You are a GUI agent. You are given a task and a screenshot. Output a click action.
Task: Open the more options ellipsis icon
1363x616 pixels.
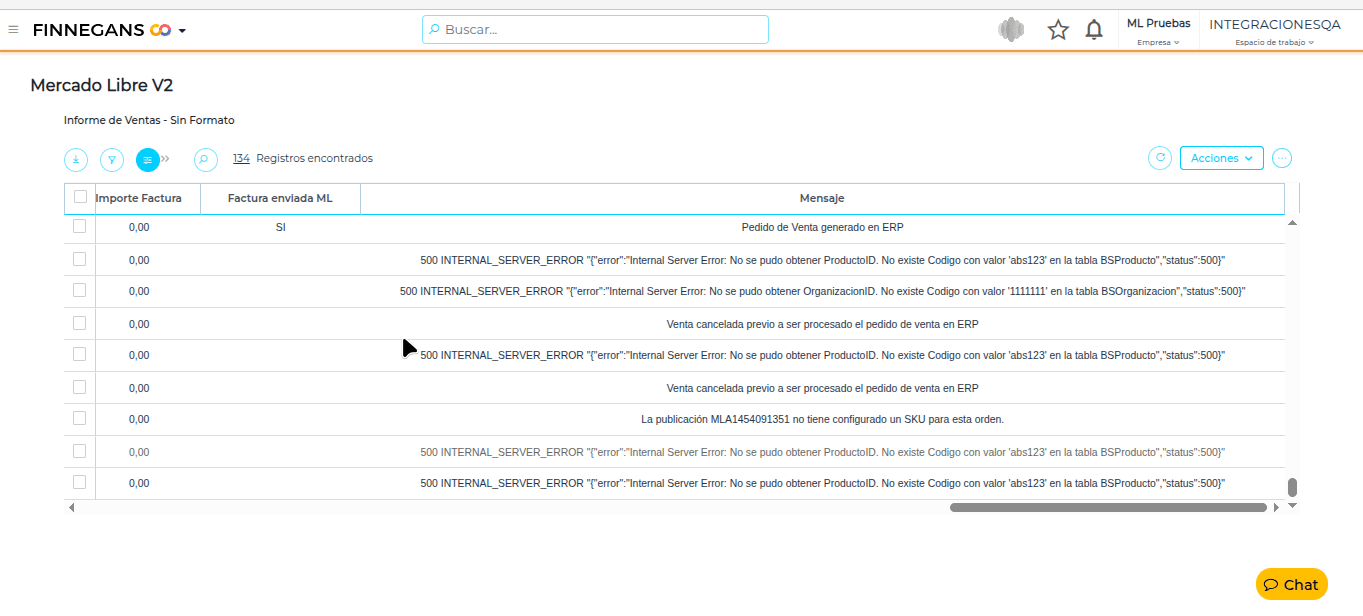coord(1283,158)
